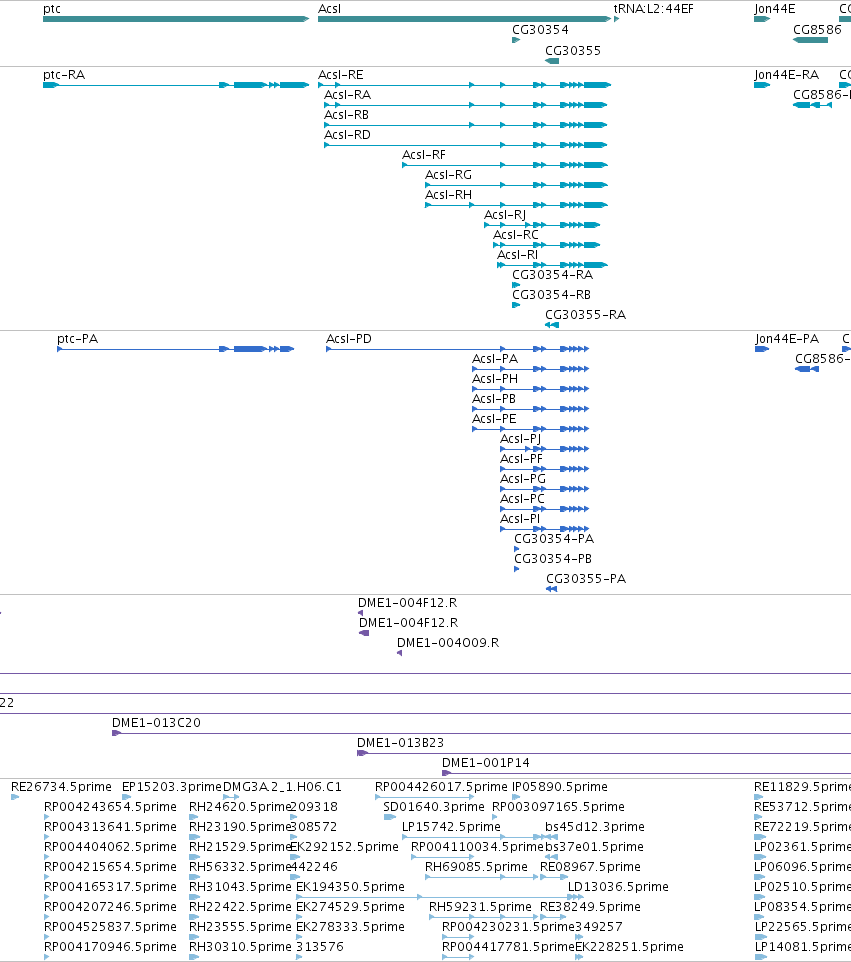Select LD13036.5prime EST label
Viewport: 851px width, 962px height.
click(x=618, y=887)
